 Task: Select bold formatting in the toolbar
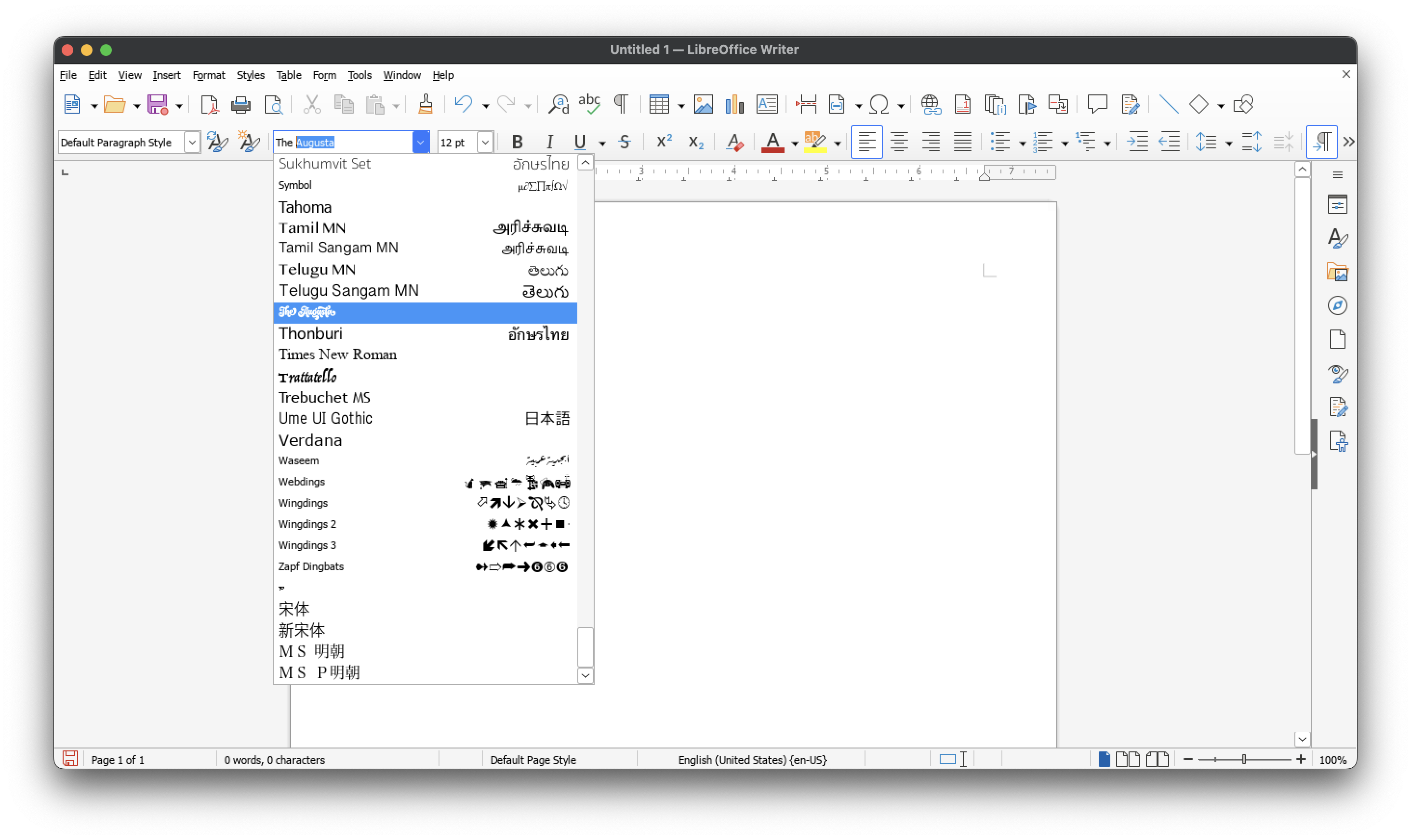517,142
